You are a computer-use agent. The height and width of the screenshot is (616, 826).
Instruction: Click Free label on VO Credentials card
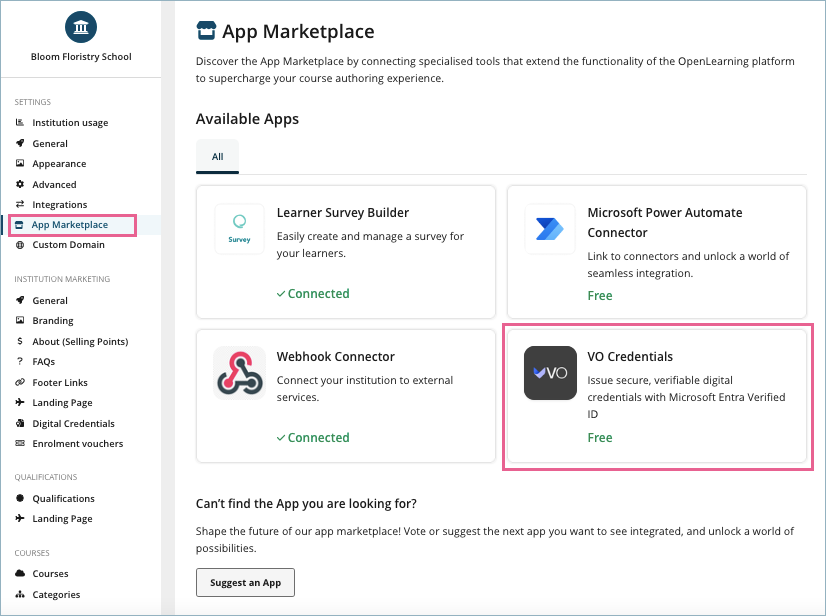pyautogui.click(x=600, y=437)
